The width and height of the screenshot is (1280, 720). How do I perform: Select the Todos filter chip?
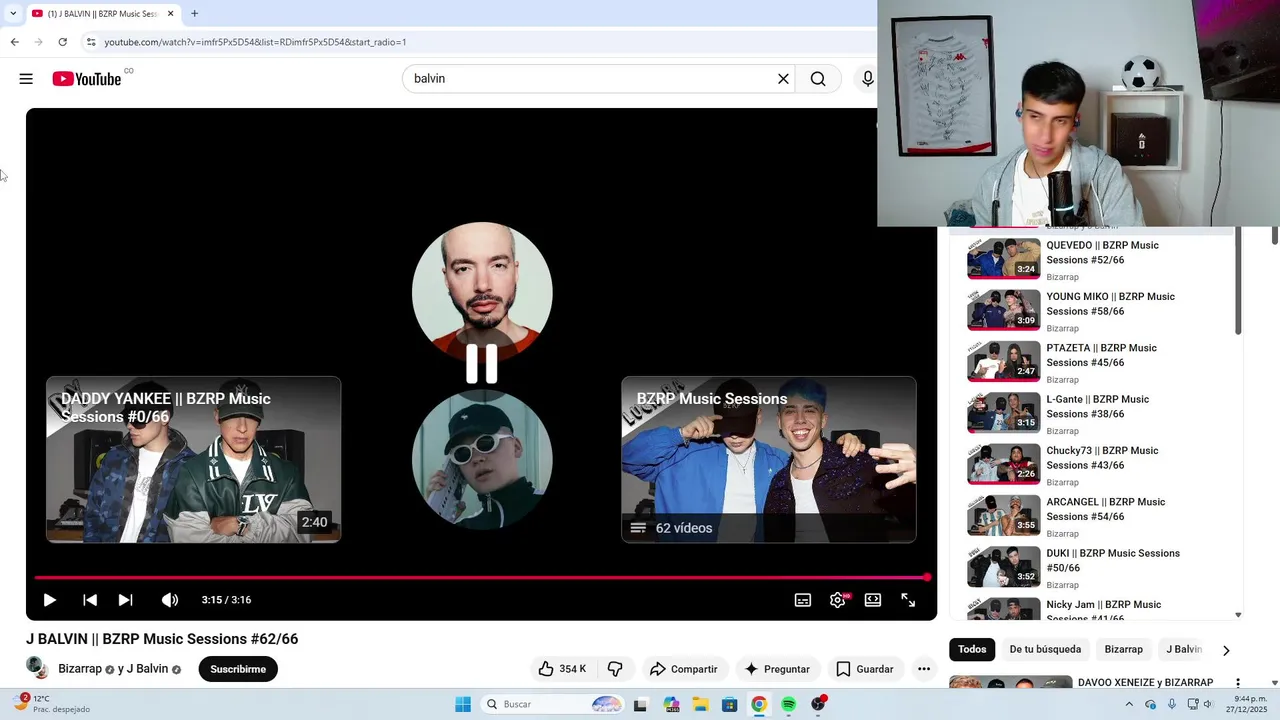[972, 649]
